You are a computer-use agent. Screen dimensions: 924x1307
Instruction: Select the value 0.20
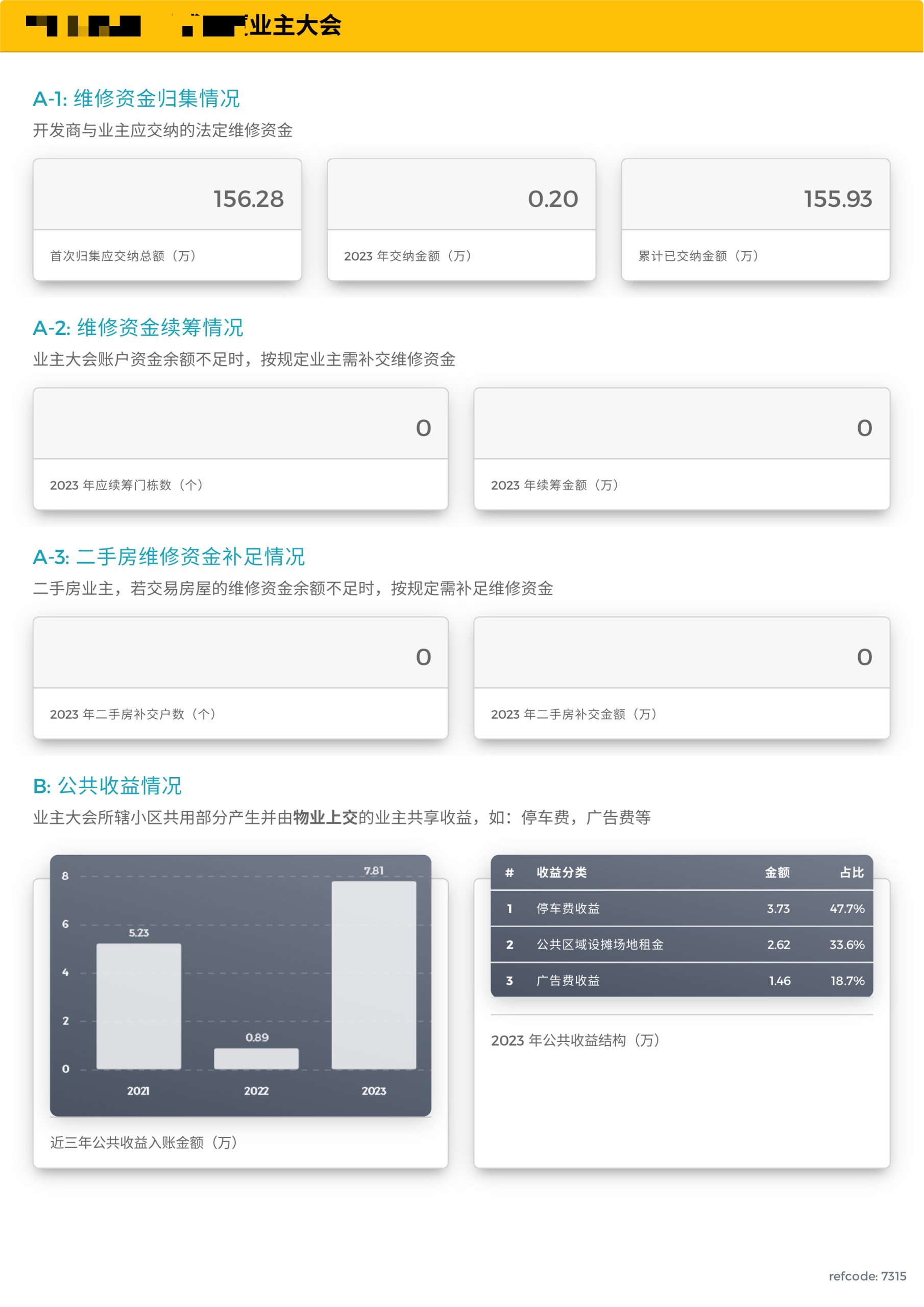(x=553, y=199)
